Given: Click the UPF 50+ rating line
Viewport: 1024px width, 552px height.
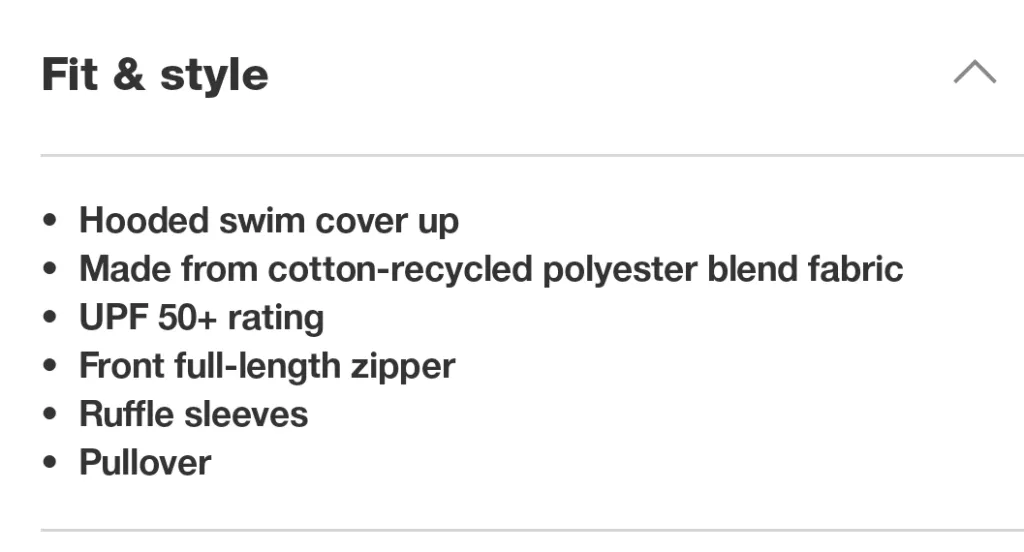Looking at the screenshot, I should (201, 318).
